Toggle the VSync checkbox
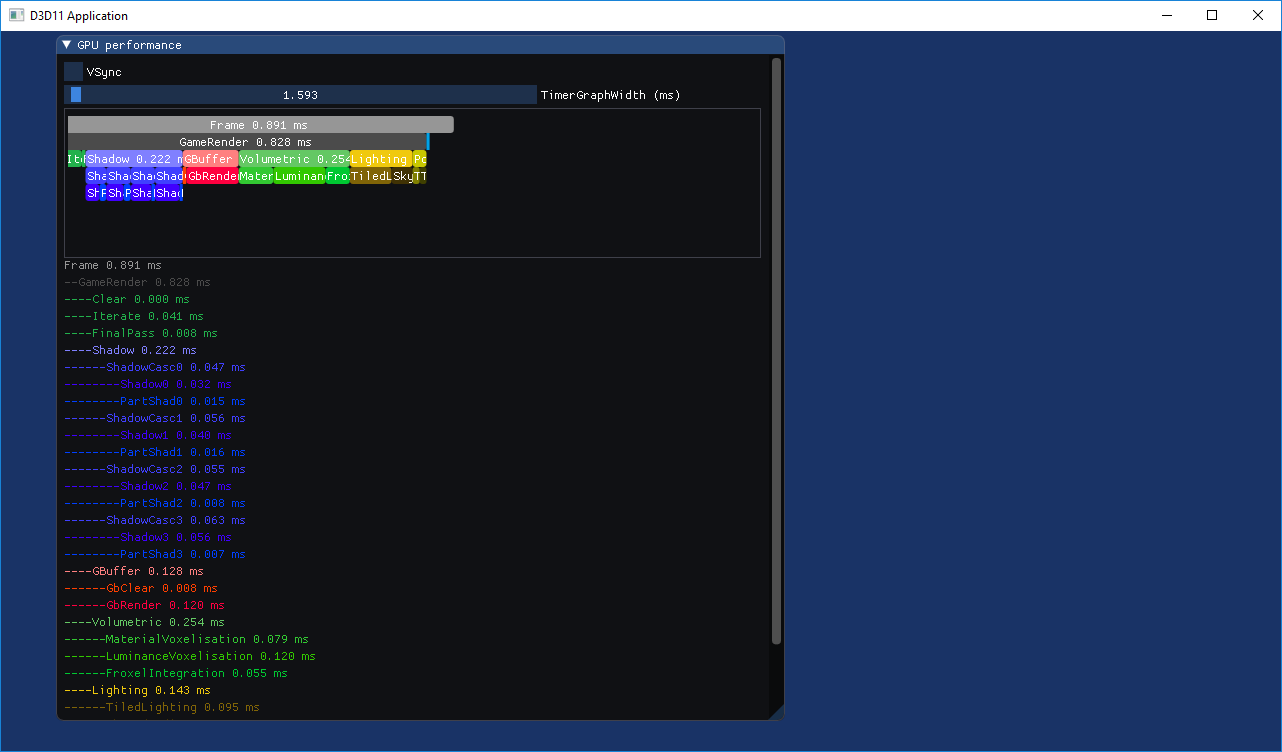This screenshot has height=752, width=1282. (73, 72)
